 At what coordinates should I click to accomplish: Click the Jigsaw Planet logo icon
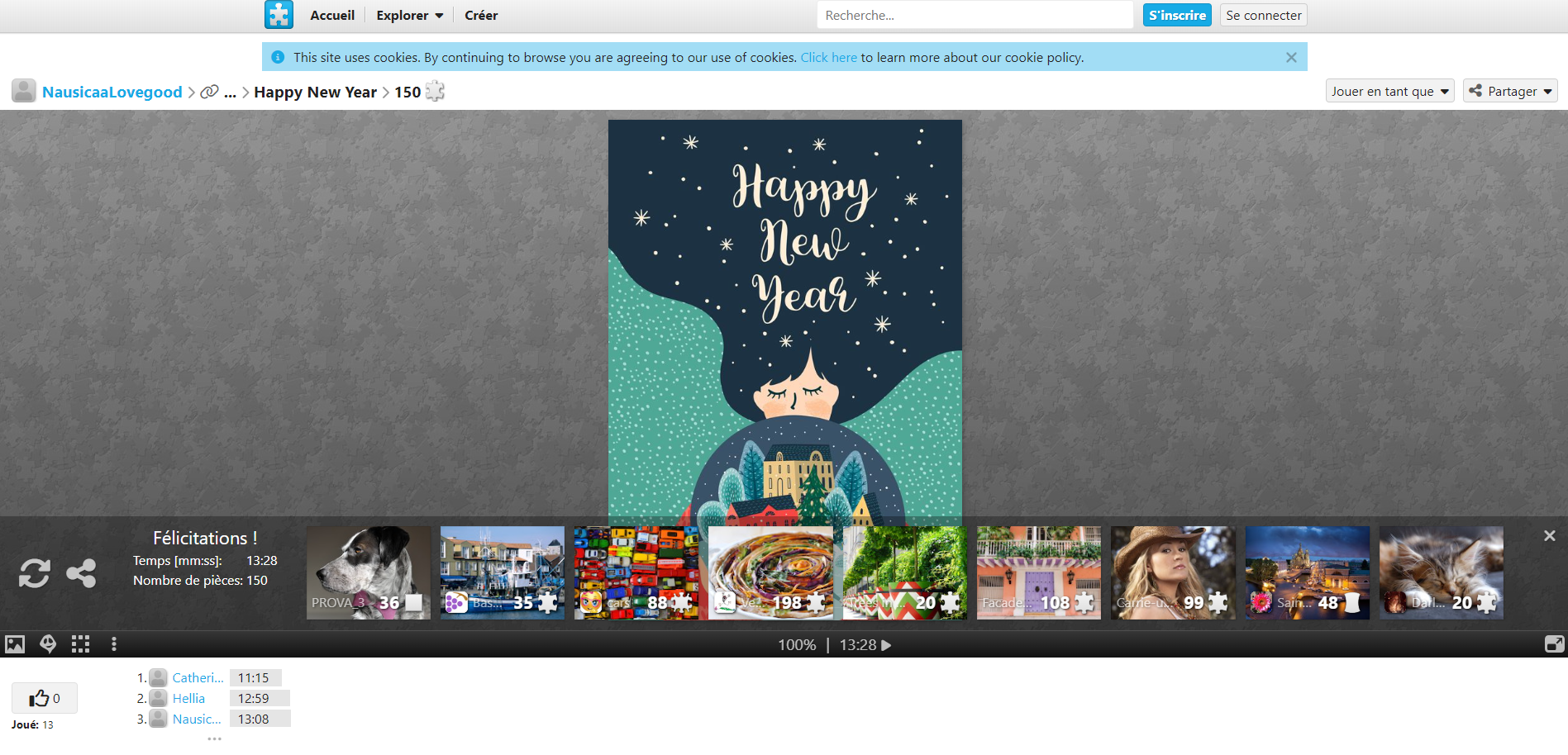point(279,15)
